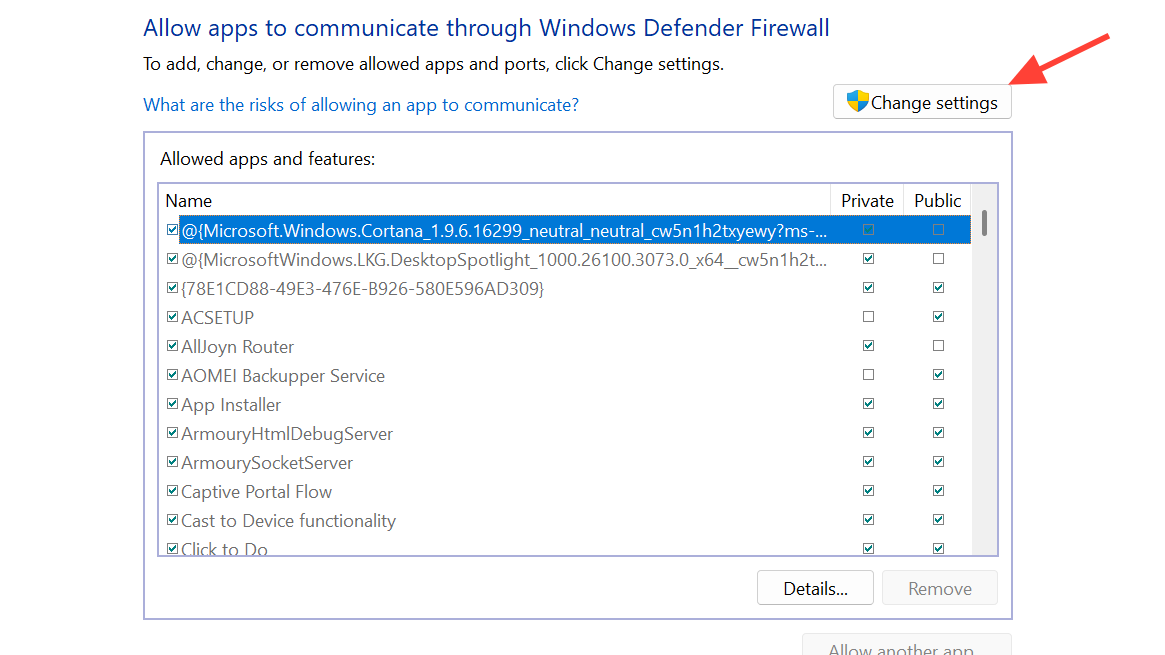1165x655 pixels.
Task: Uncheck Private for the {78E1CD88 GUID entry
Action: [x=868, y=288]
